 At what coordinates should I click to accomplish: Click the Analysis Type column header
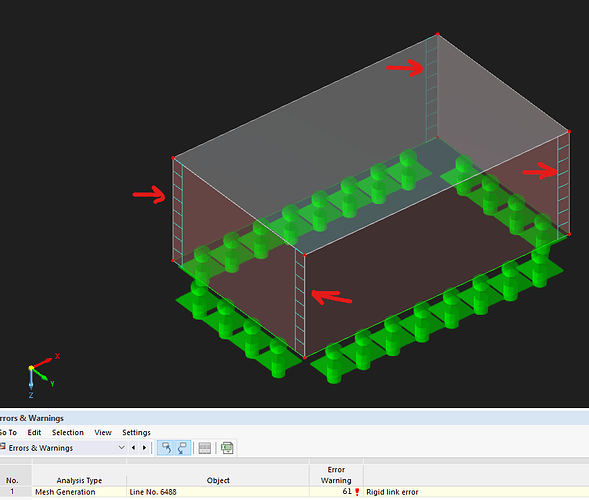coord(79,480)
